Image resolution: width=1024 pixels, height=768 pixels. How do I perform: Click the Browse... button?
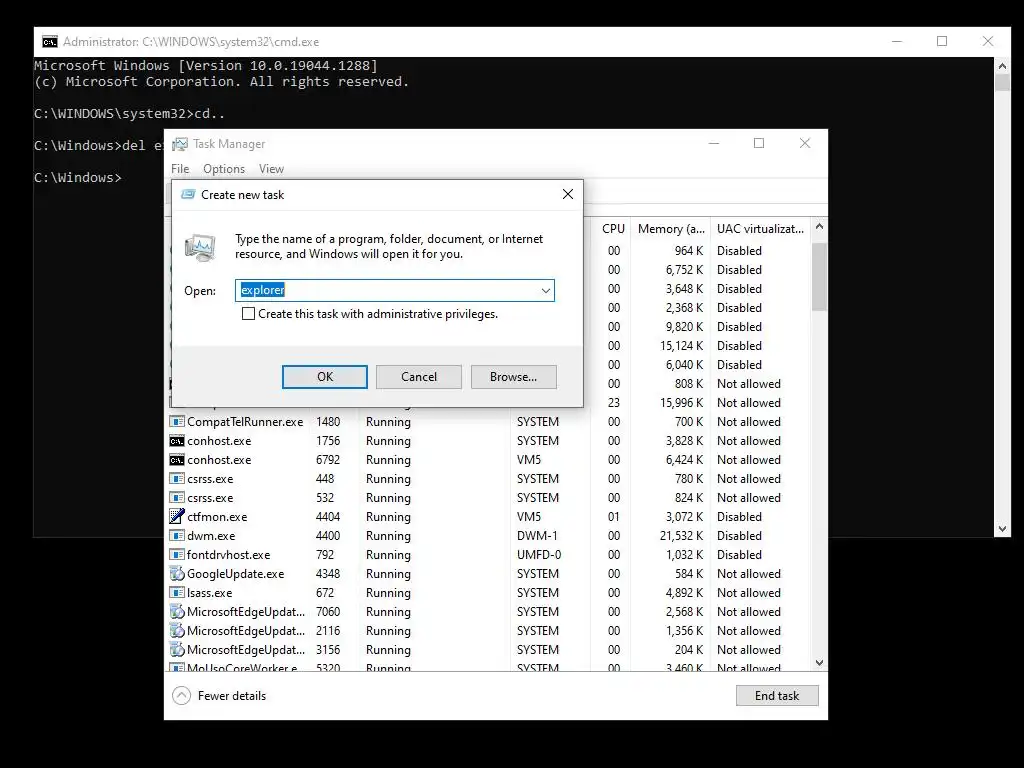513,377
